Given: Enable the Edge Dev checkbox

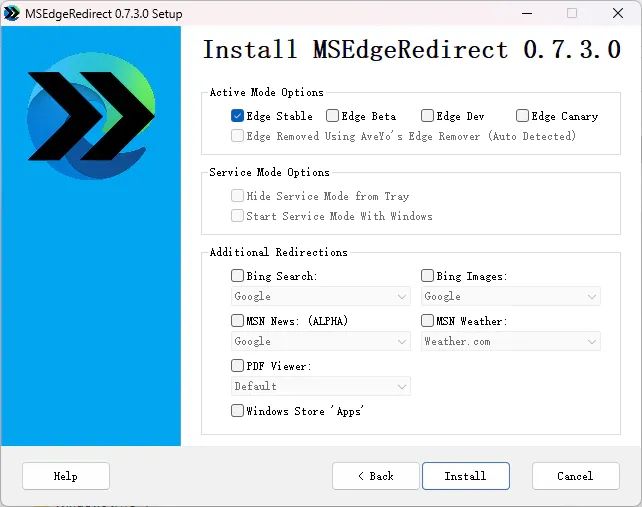Looking at the screenshot, I should pyautogui.click(x=427, y=116).
